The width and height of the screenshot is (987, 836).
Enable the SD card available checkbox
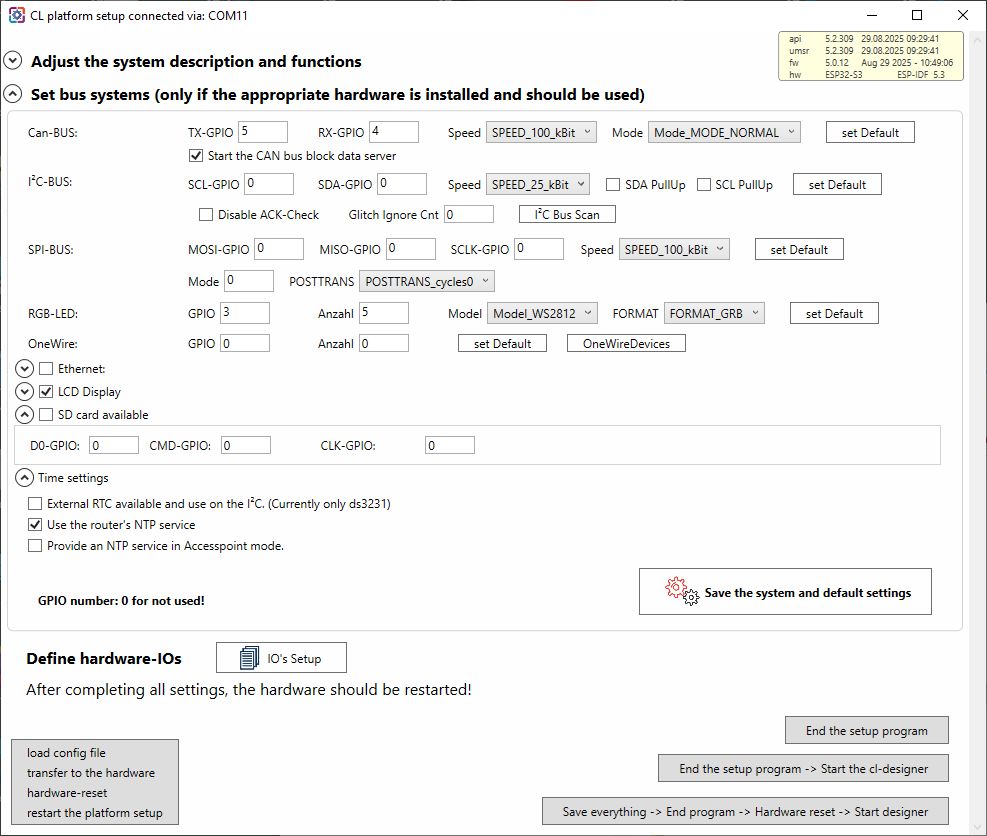[46, 415]
